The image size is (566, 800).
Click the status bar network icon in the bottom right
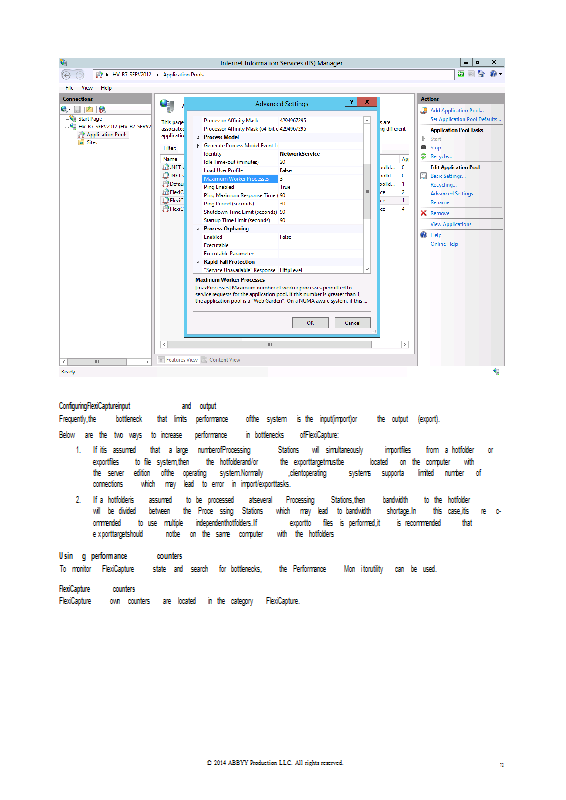[496, 371]
